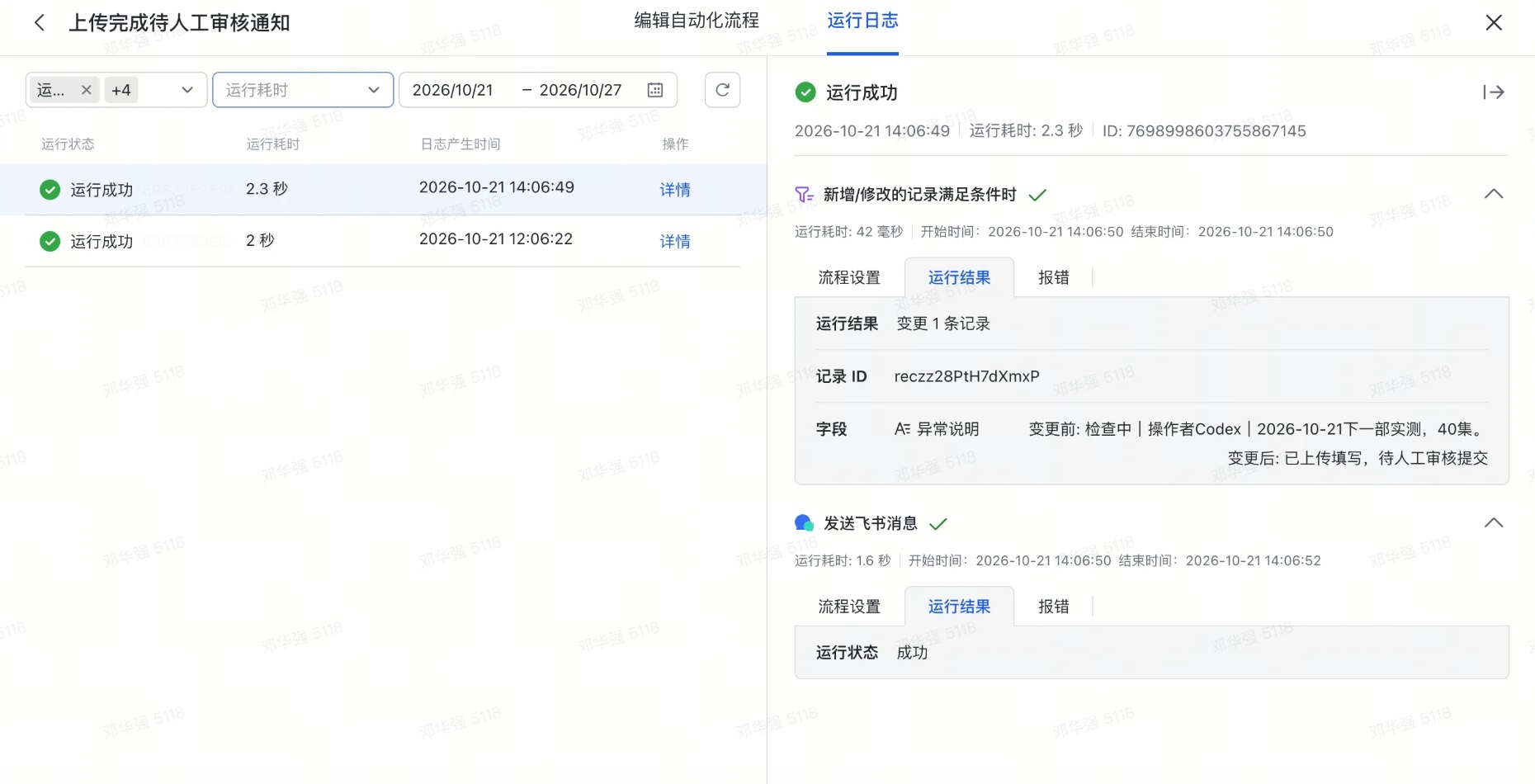The width and height of the screenshot is (1535, 784).
Task: Open 流程设置 tab under trigger step
Action: (x=849, y=278)
